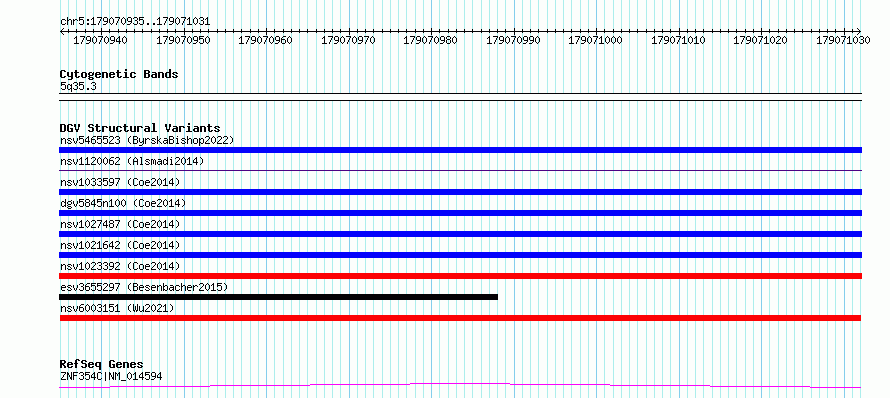Open variant label esv3655297 (Besenbacher2015)
Viewport: 890px width, 398px height.
(144, 287)
